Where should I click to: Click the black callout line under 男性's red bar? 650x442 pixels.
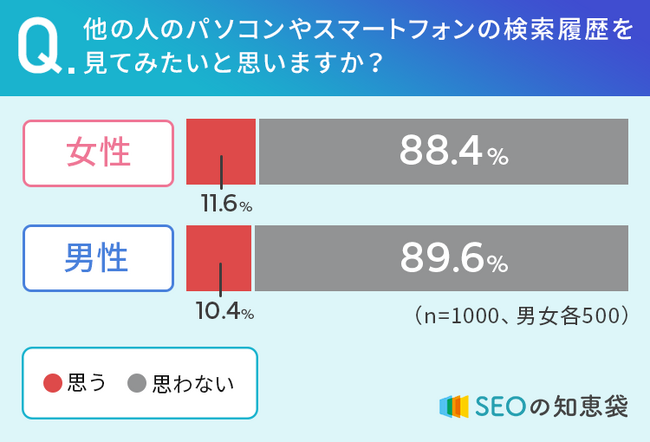click(220, 278)
